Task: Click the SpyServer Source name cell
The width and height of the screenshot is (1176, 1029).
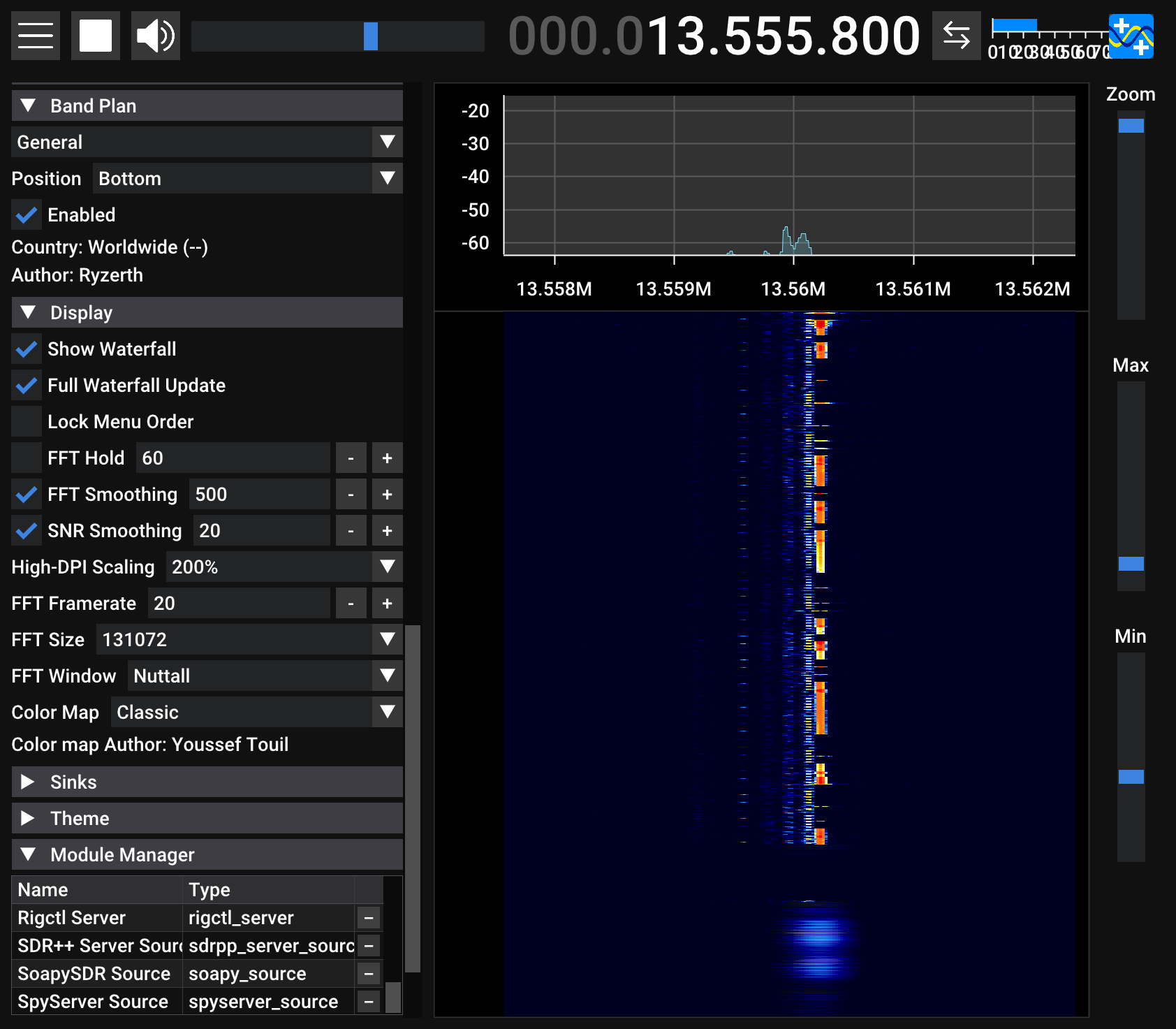Action: [98, 1001]
